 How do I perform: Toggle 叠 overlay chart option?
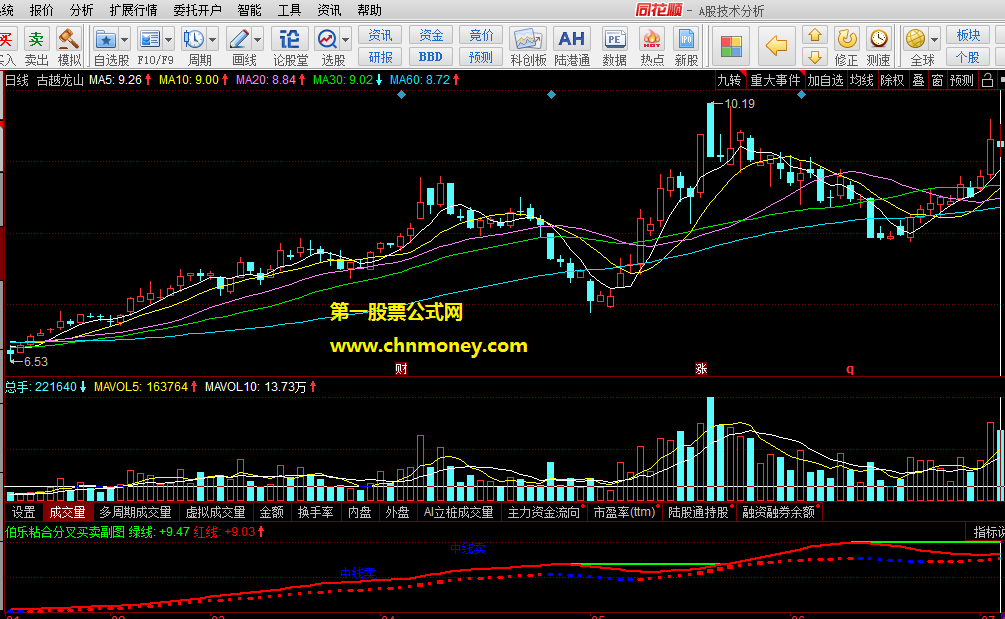[918, 80]
